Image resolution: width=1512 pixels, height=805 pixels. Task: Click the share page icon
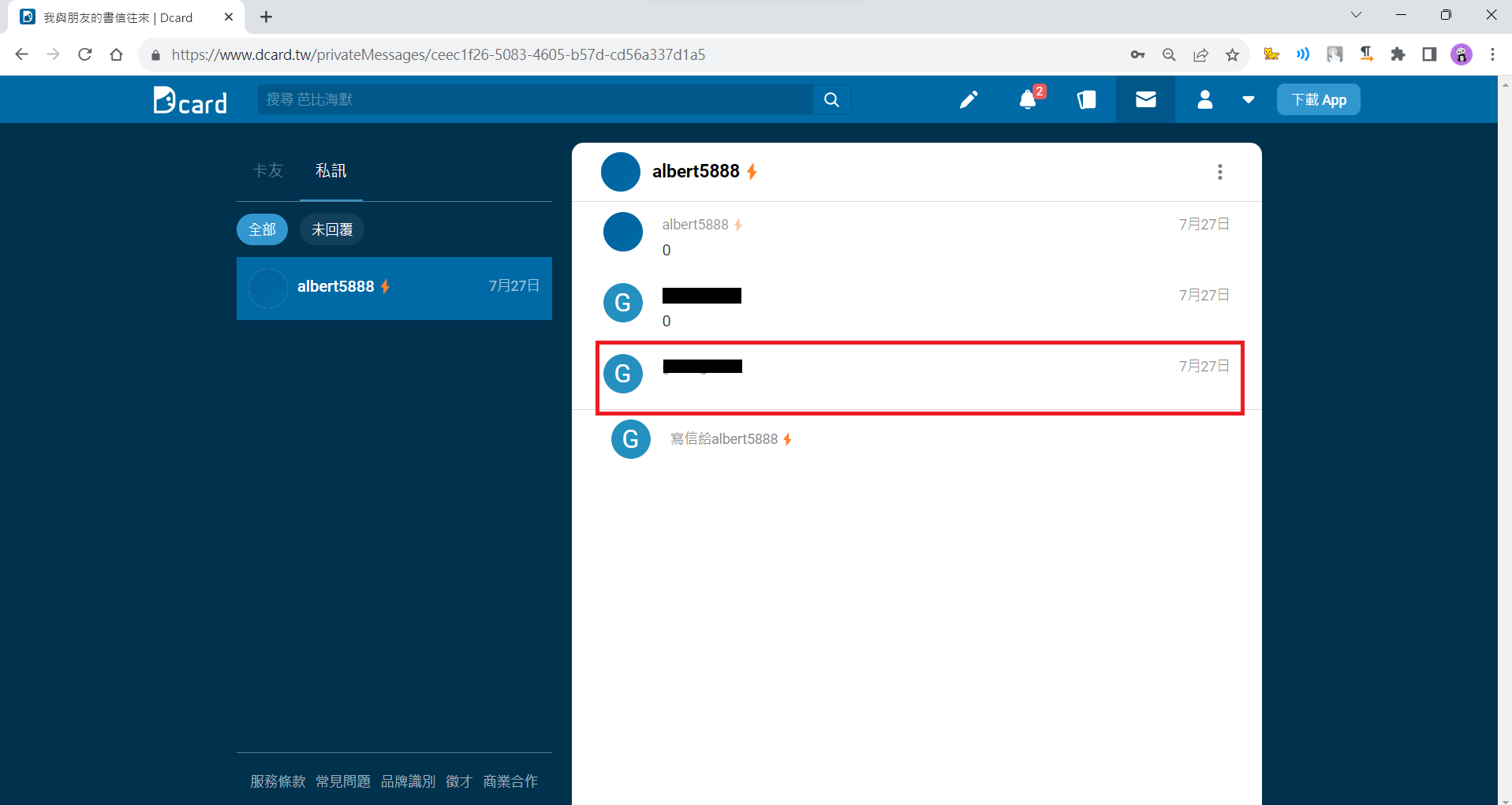[1200, 54]
